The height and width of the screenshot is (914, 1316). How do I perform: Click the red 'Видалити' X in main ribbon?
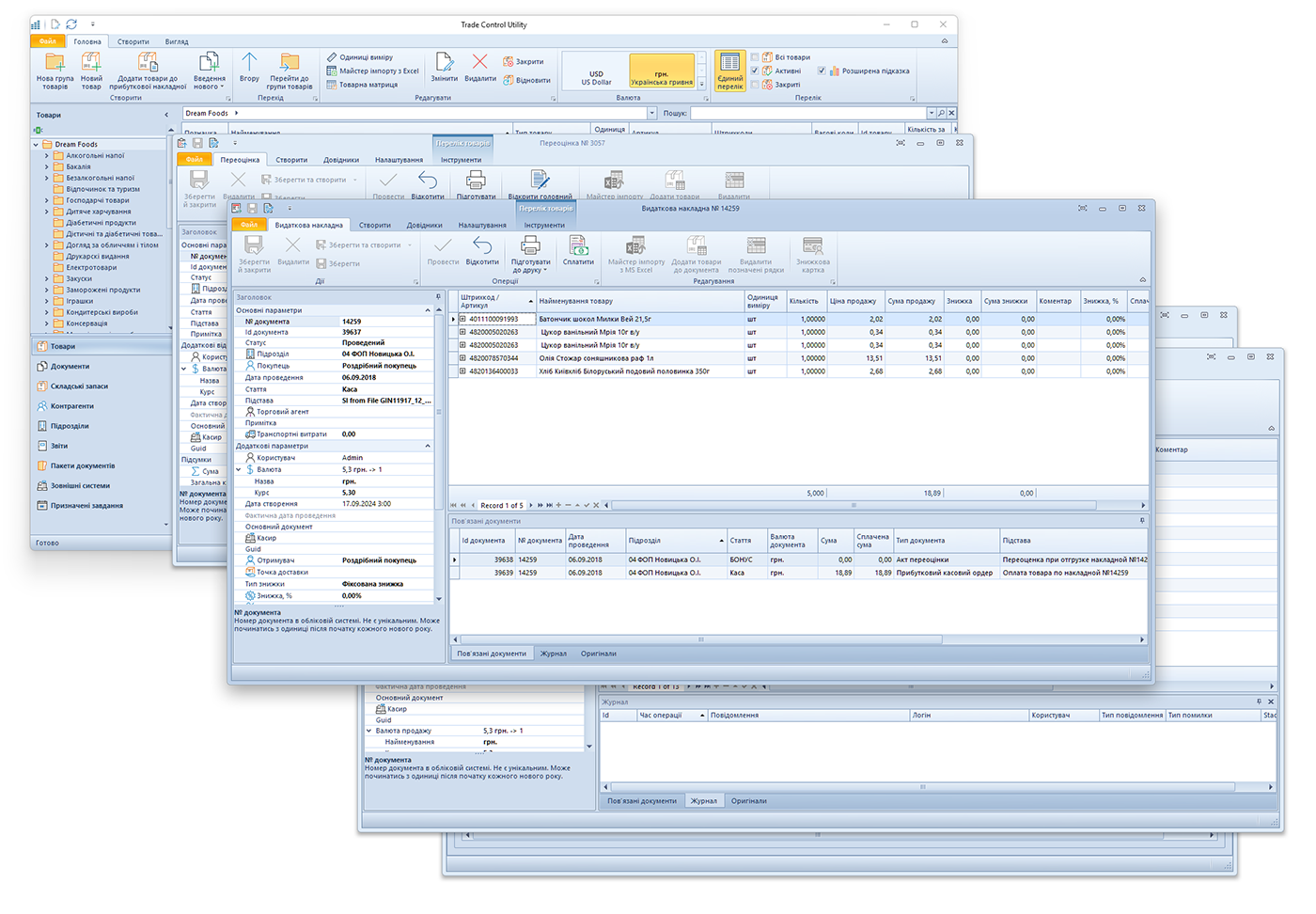pos(479,63)
